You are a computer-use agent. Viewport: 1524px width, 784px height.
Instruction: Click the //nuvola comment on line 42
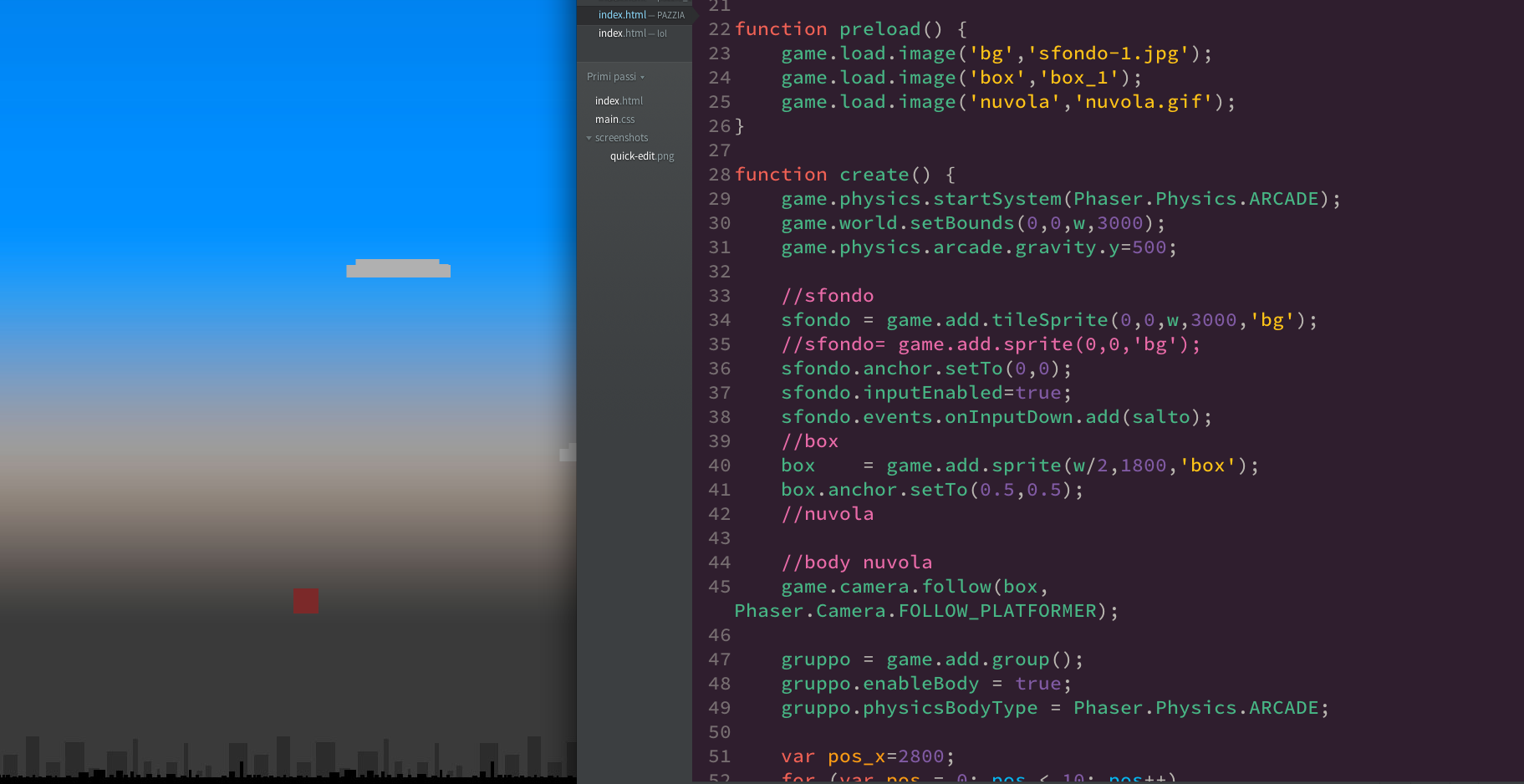(828, 514)
